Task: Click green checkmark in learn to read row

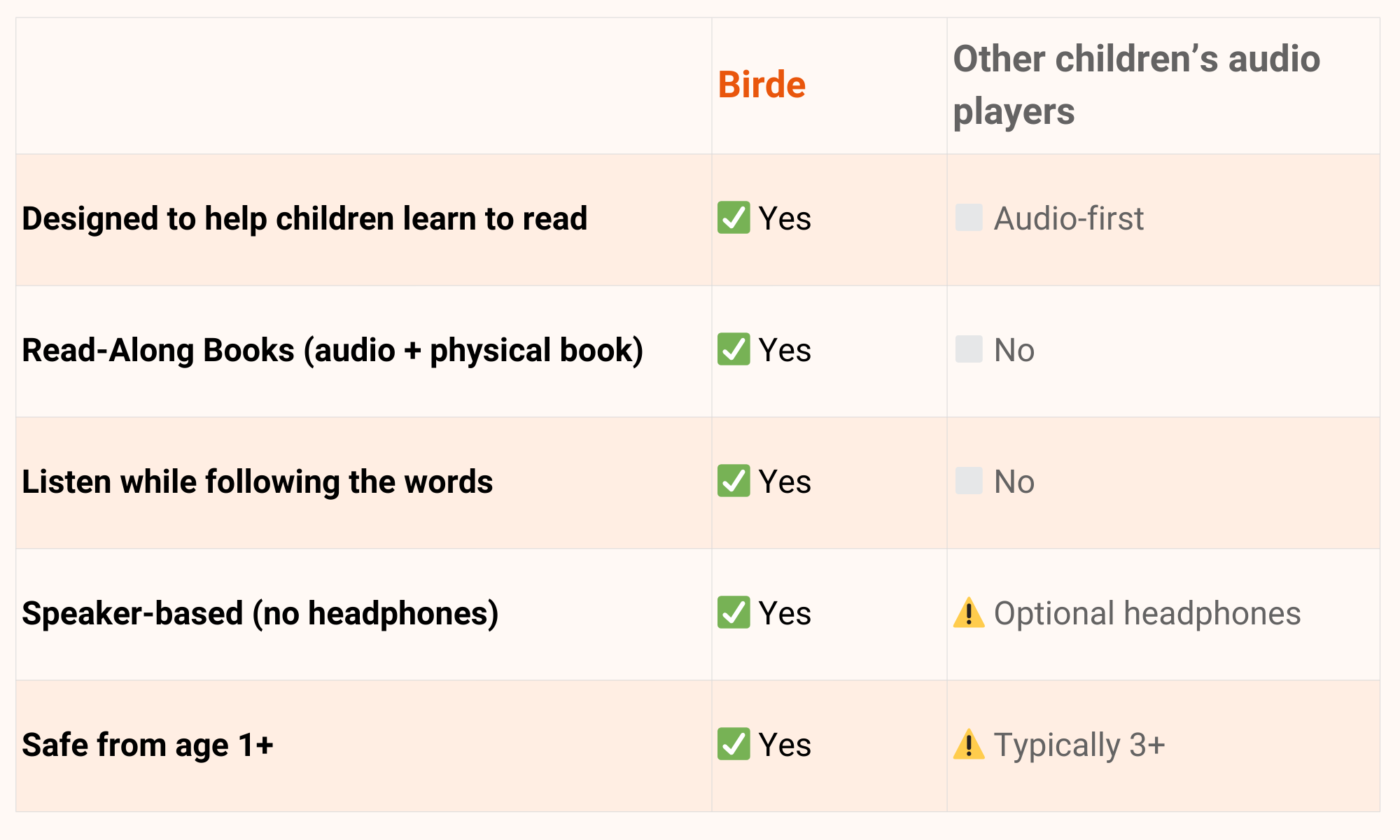Action: coord(733,218)
